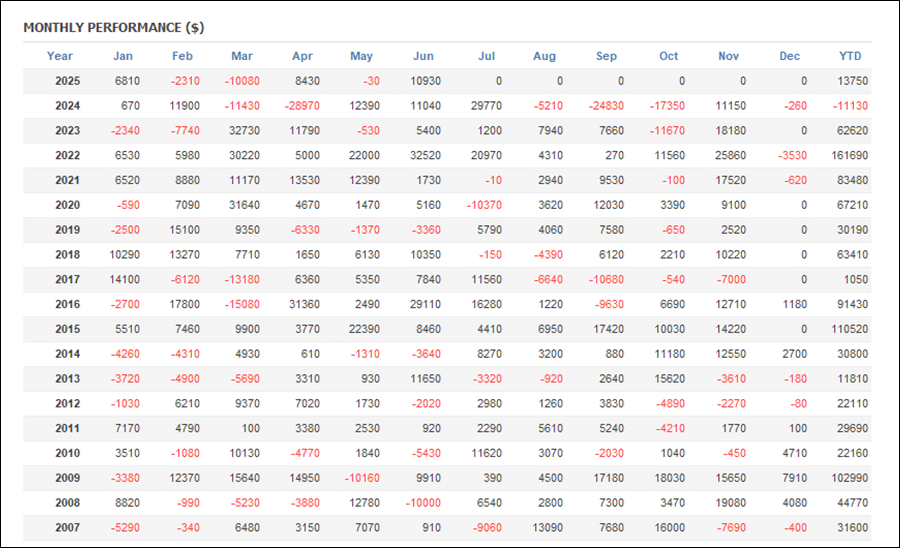Screen dimensions: 900x548
Task: Click 2023 March value 32730
Action: pos(245,130)
